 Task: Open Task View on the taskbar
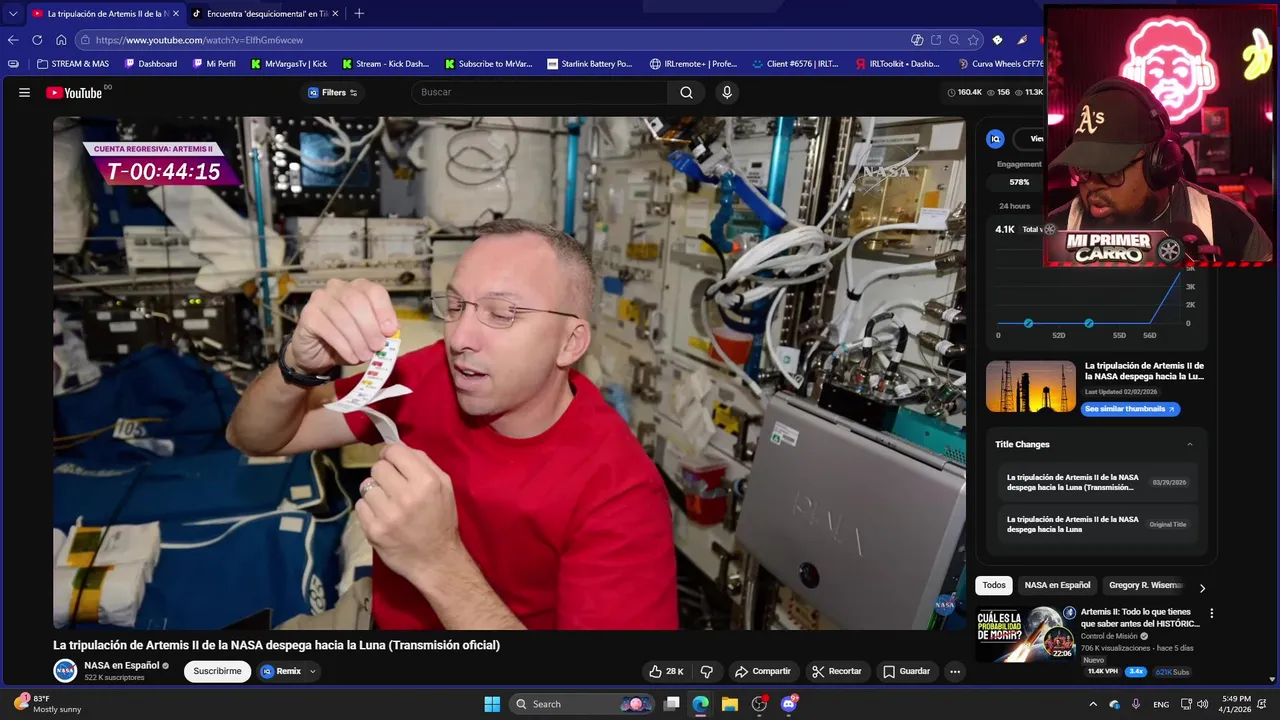[672, 704]
